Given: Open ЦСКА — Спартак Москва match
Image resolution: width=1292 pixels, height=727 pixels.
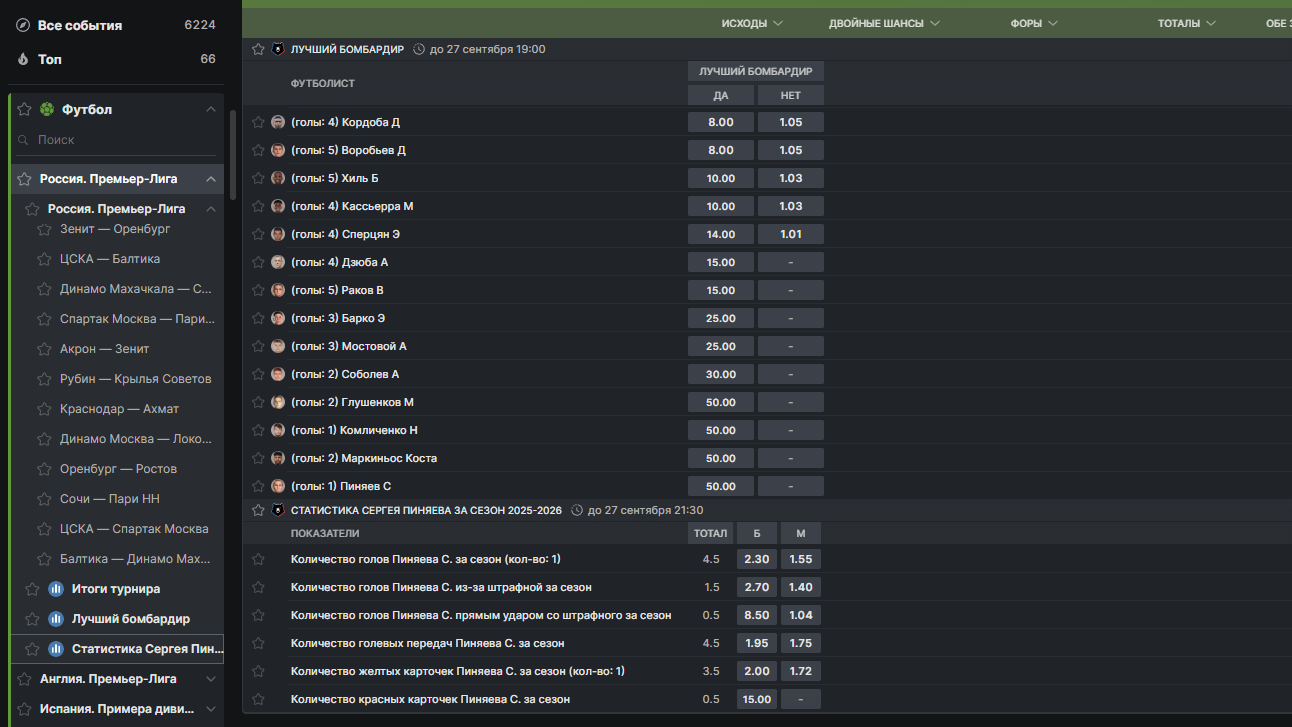Looking at the screenshot, I should tap(134, 529).
